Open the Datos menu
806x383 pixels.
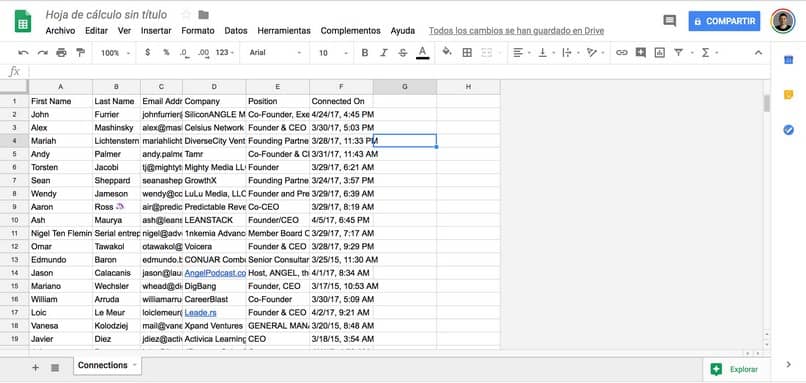pos(236,31)
